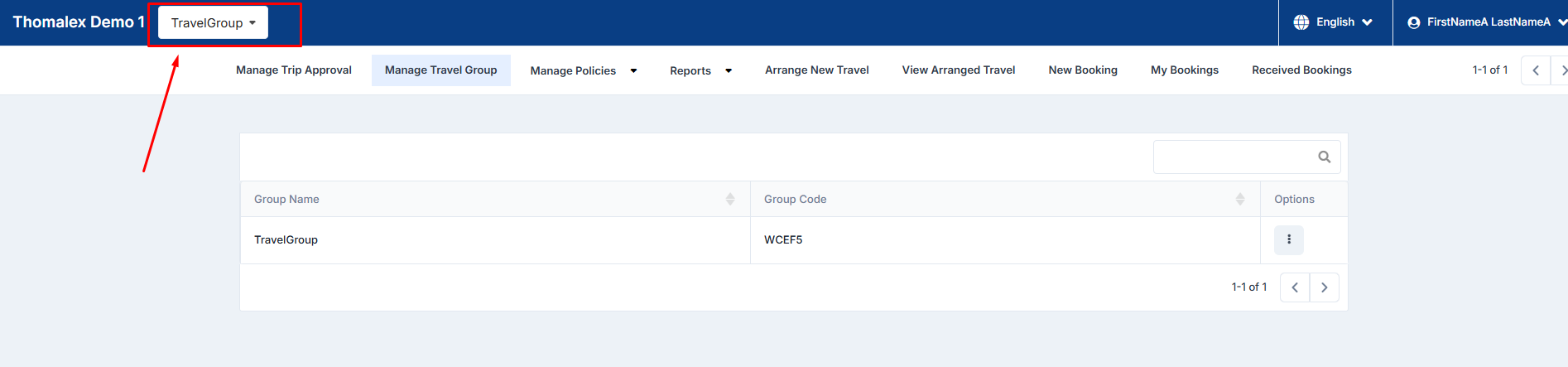The width and height of the screenshot is (1568, 367).
Task: Open options menu for TravelGroup row
Action: click(1289, 239)
